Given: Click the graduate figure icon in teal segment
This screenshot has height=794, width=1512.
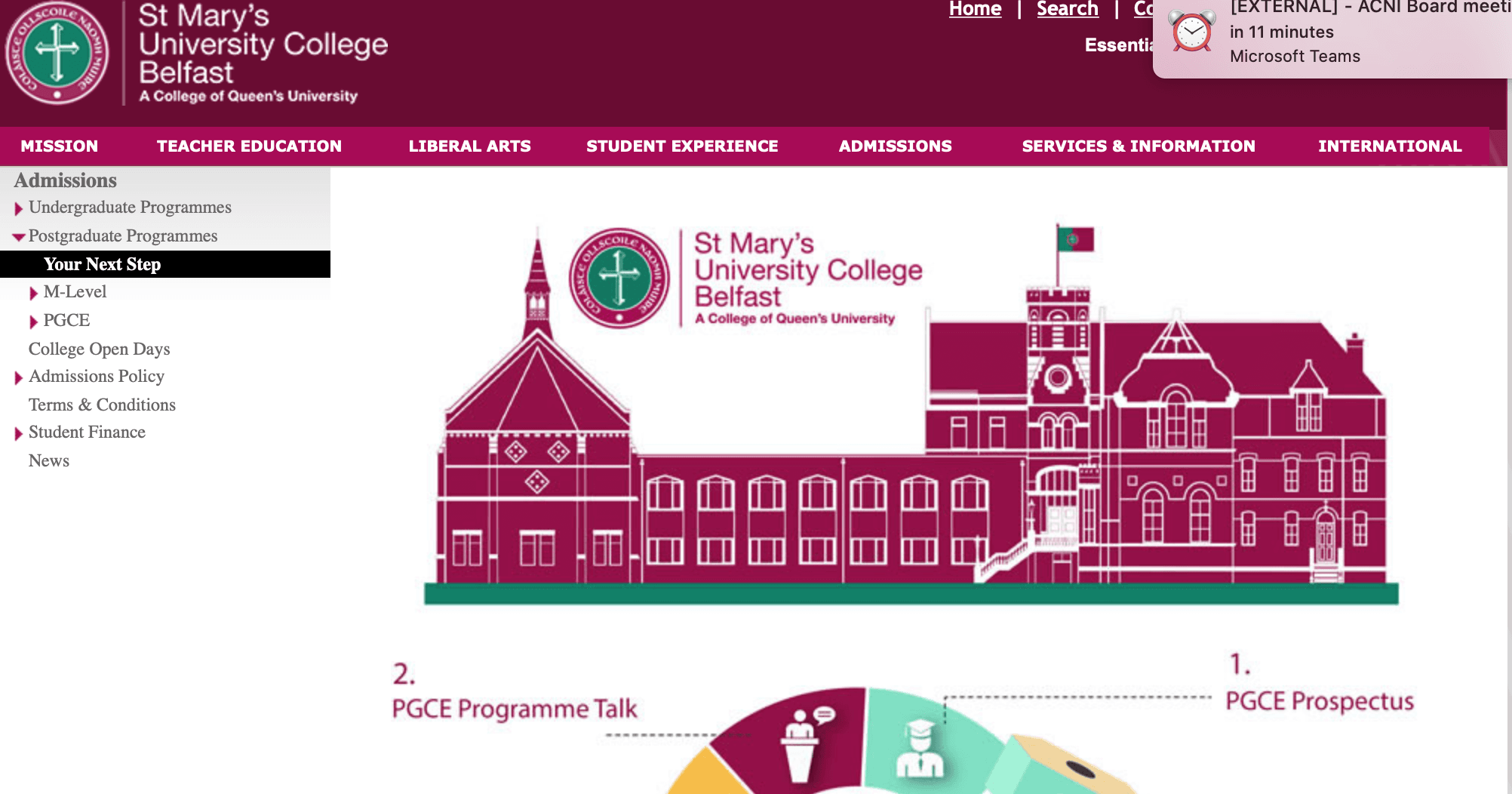Looking at the screenshot, I should tap(920, 749).
